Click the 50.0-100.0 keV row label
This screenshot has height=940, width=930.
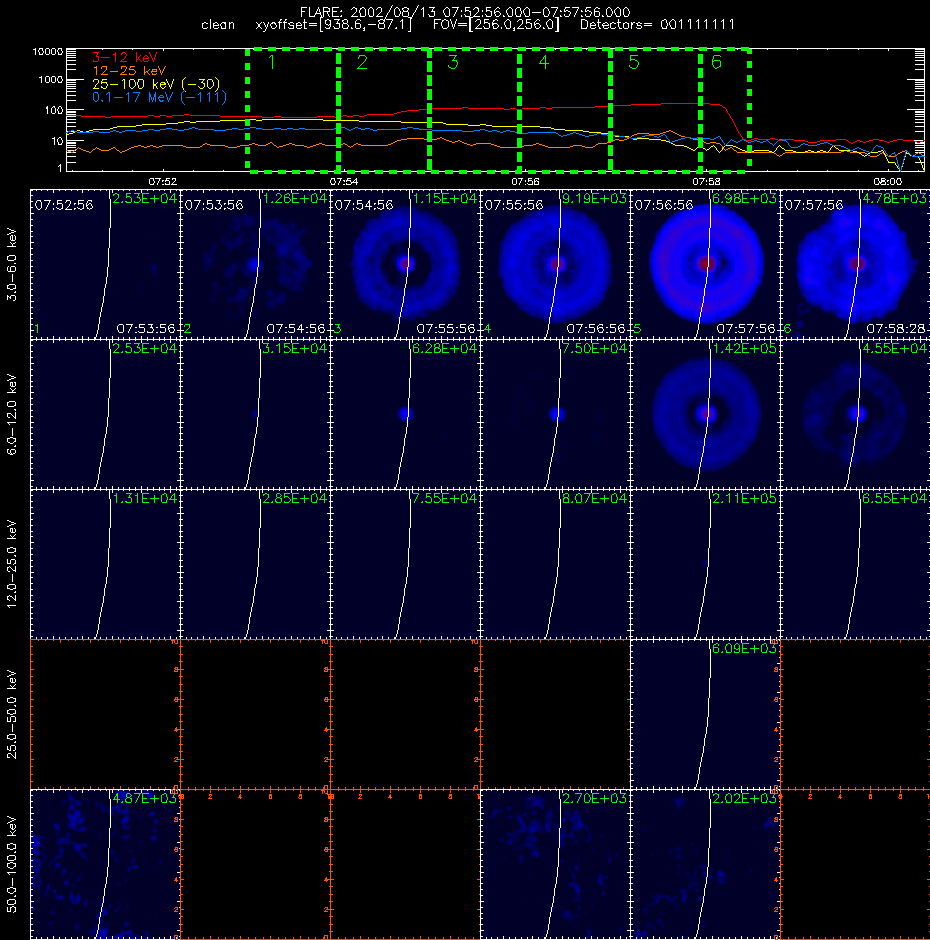(x=13, y=864)
